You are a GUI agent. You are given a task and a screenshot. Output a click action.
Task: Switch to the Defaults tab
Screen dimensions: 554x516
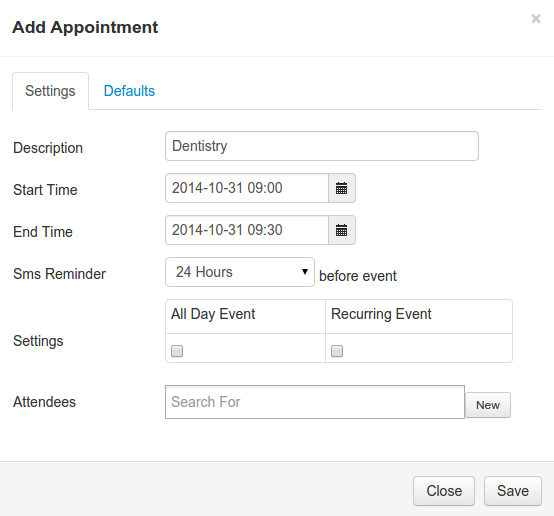point(129,91)
